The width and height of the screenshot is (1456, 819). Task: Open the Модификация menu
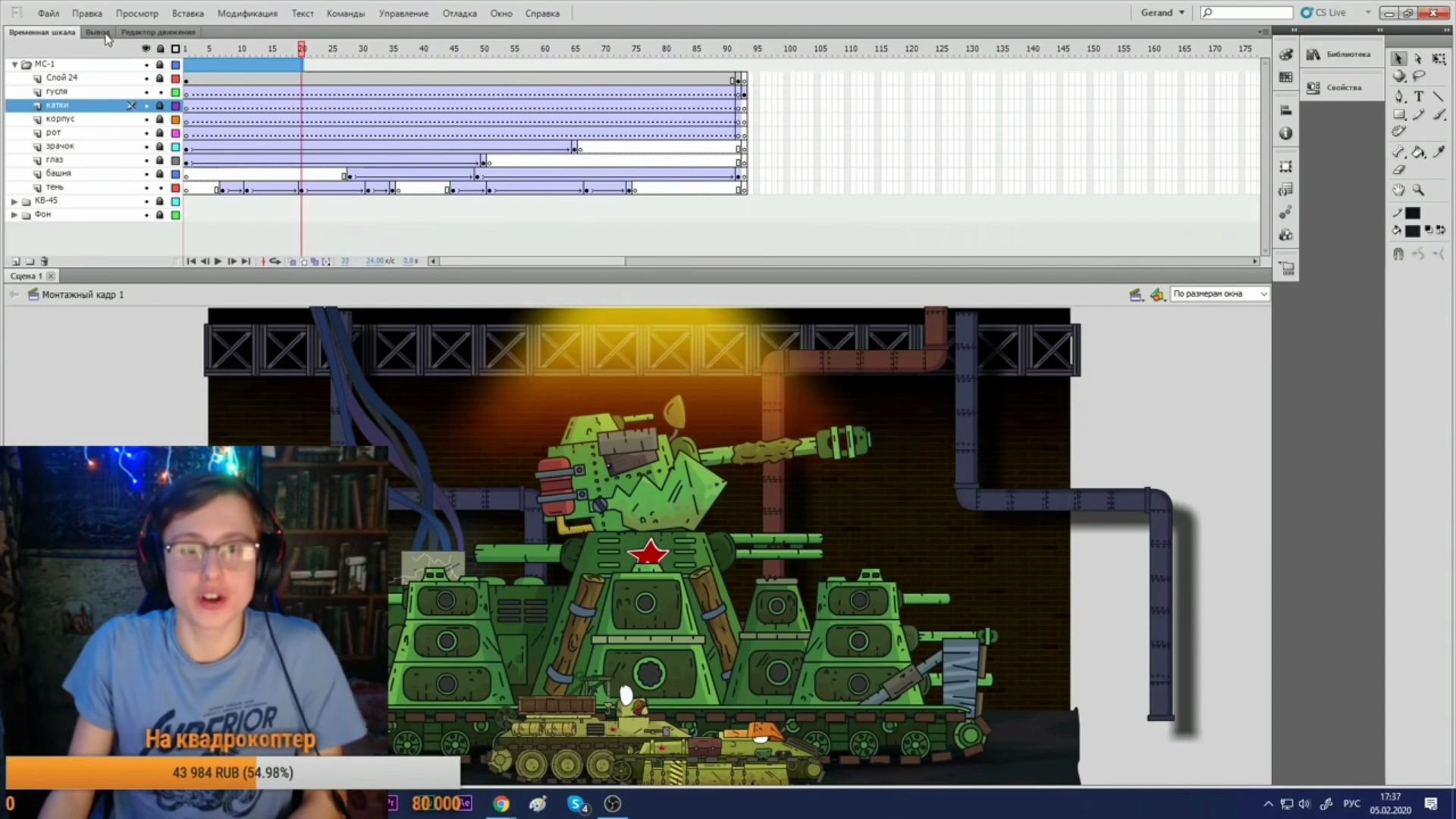(x=247, y=13)
